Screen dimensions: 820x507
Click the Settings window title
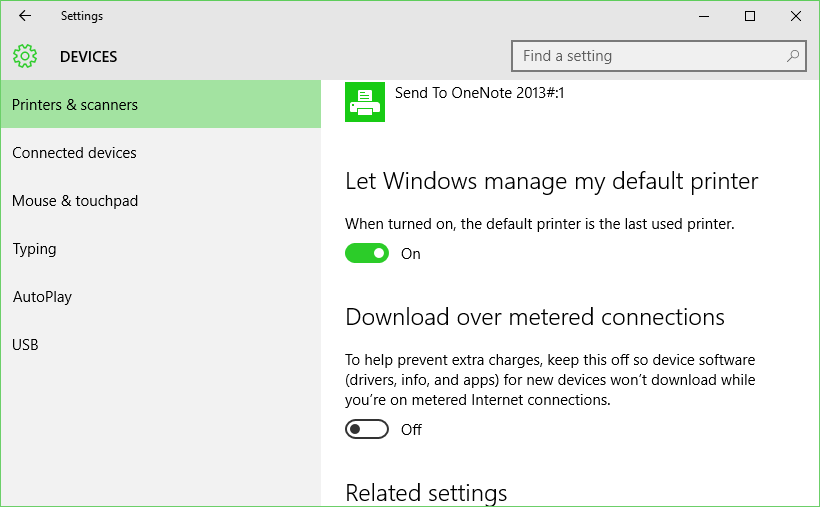tap(82, 16)
